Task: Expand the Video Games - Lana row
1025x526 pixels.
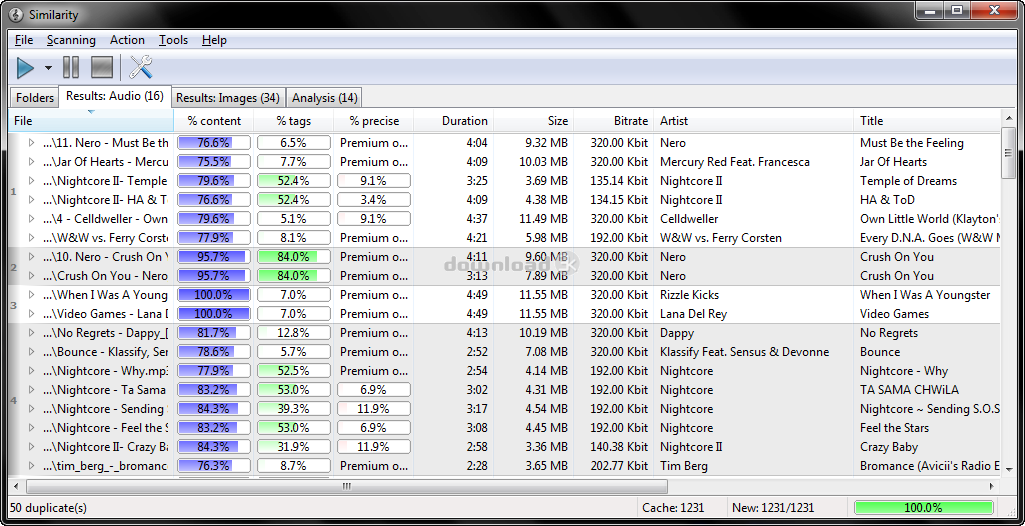Action: click(x=31, y=314)
